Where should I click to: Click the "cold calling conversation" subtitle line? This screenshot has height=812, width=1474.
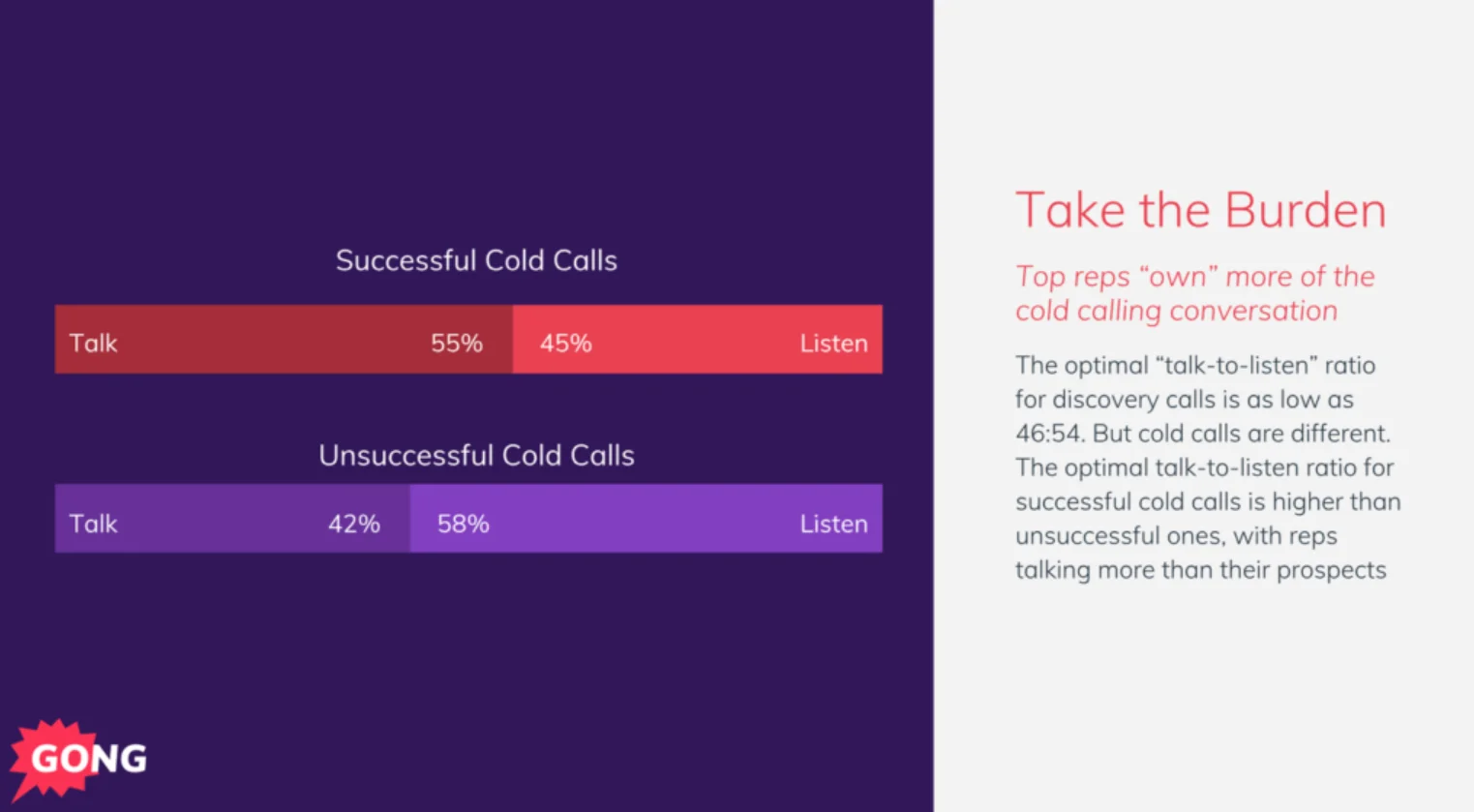(1176, 311)
